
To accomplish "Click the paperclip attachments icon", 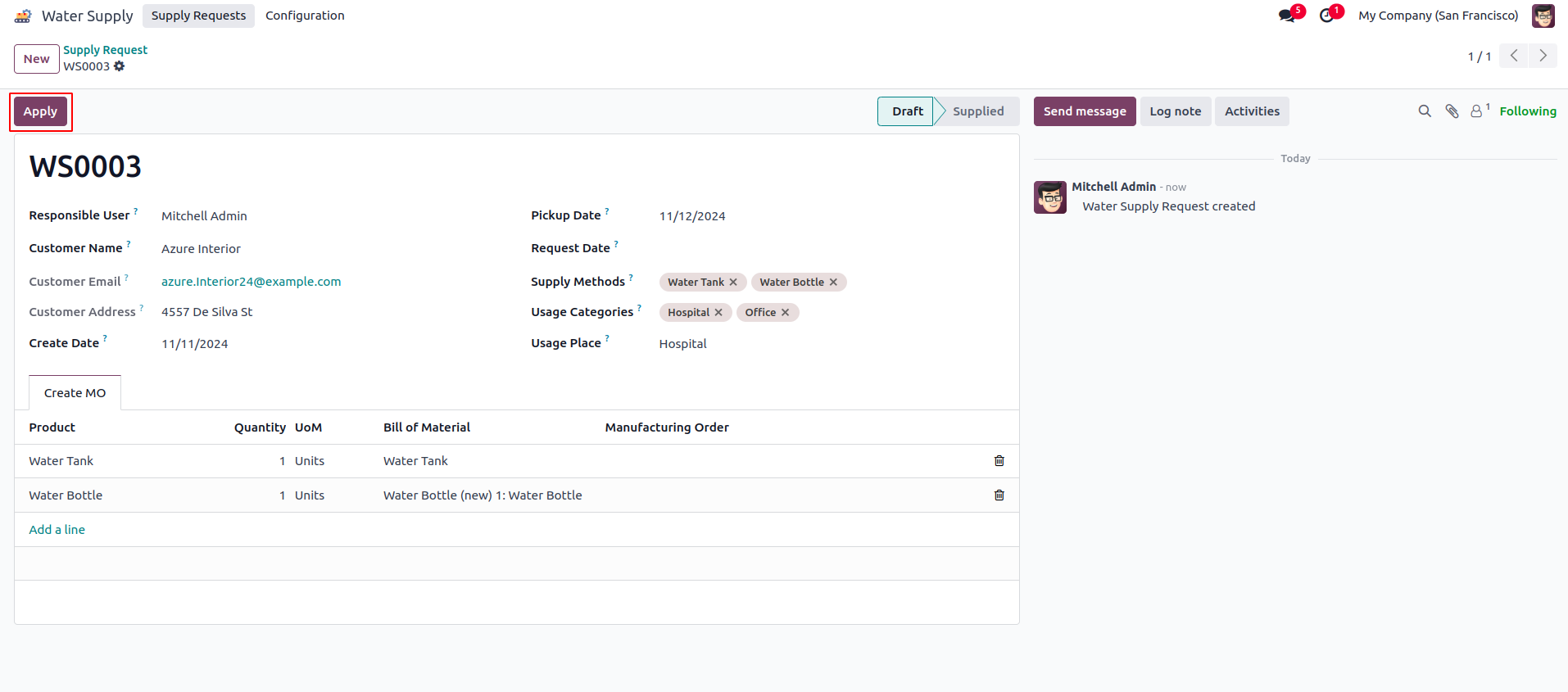I will click(x=1452, y=111).
